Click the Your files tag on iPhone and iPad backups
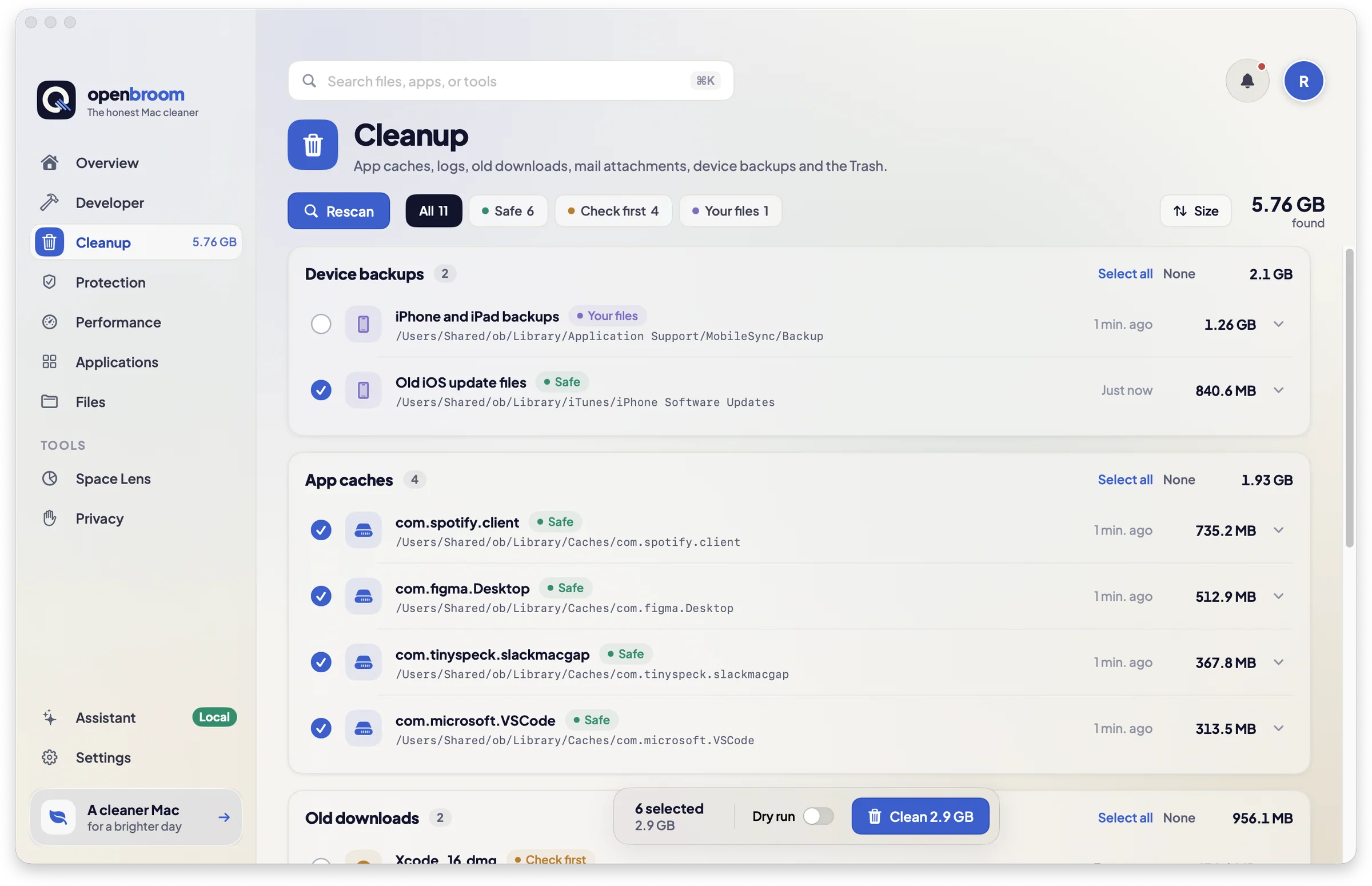Image resolution: width=1372 pixels, height=886 pixels. pos(607,316)
